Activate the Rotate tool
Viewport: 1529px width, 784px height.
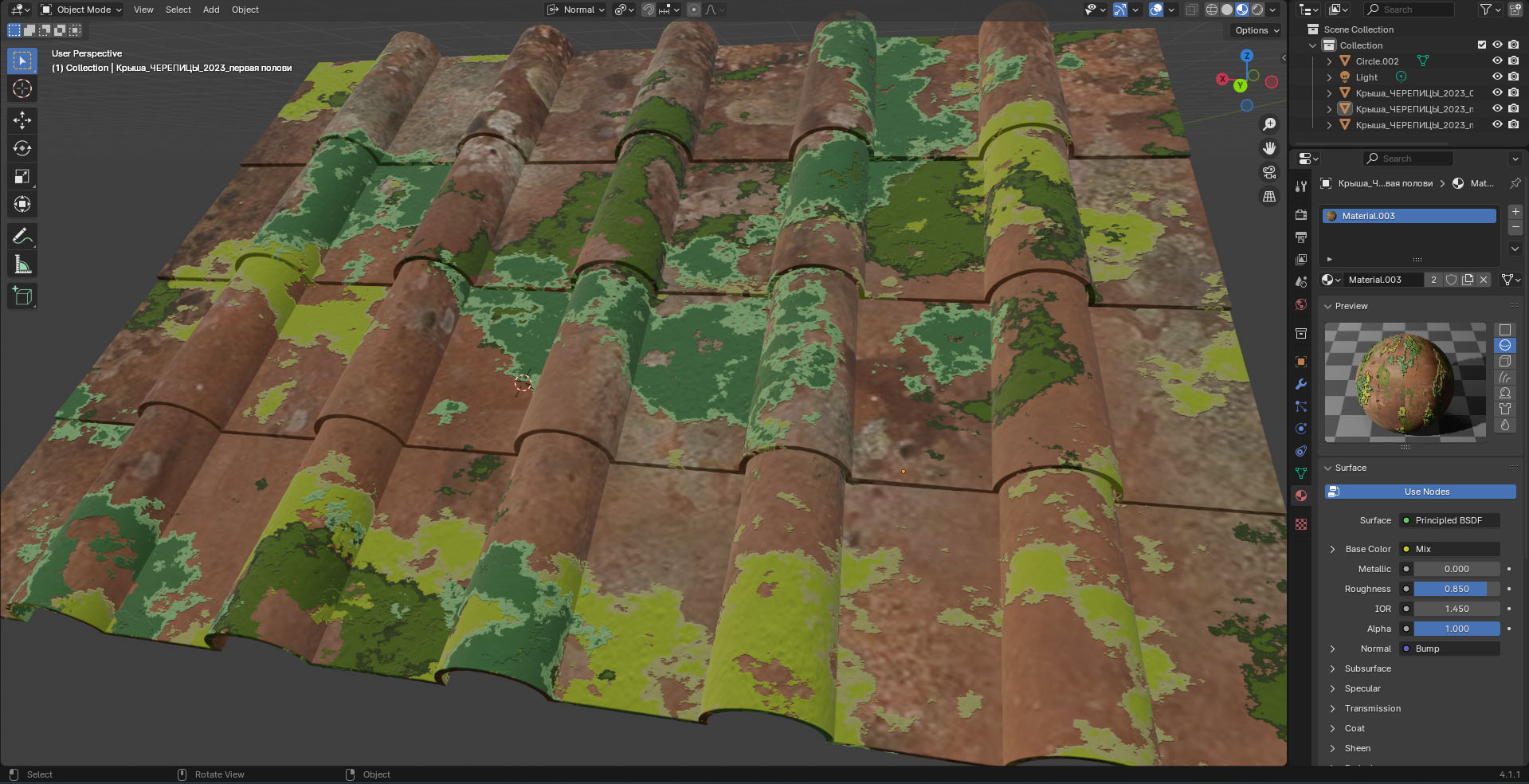pos(22,148)
